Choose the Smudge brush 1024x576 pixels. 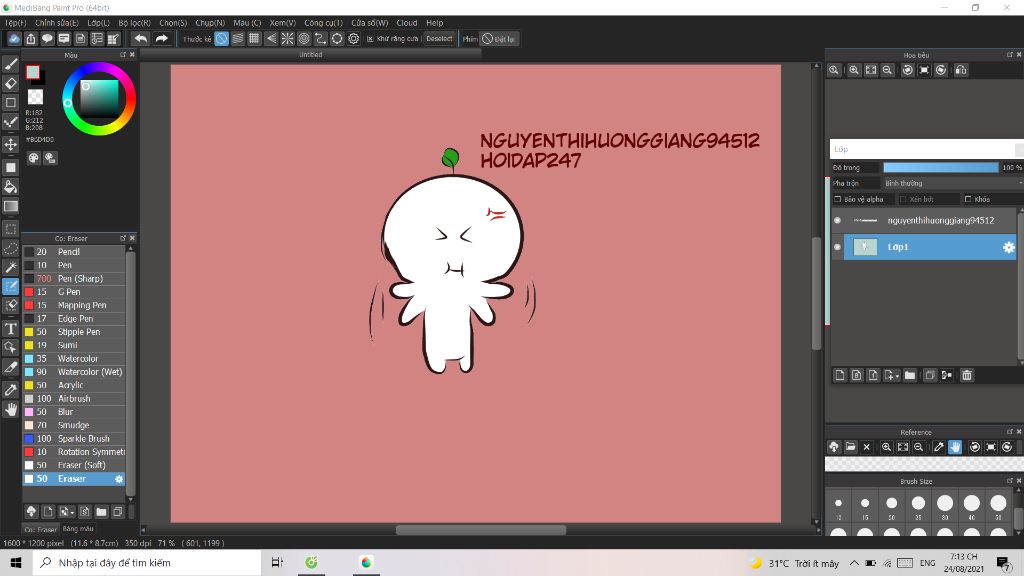(x=74, y=425)
